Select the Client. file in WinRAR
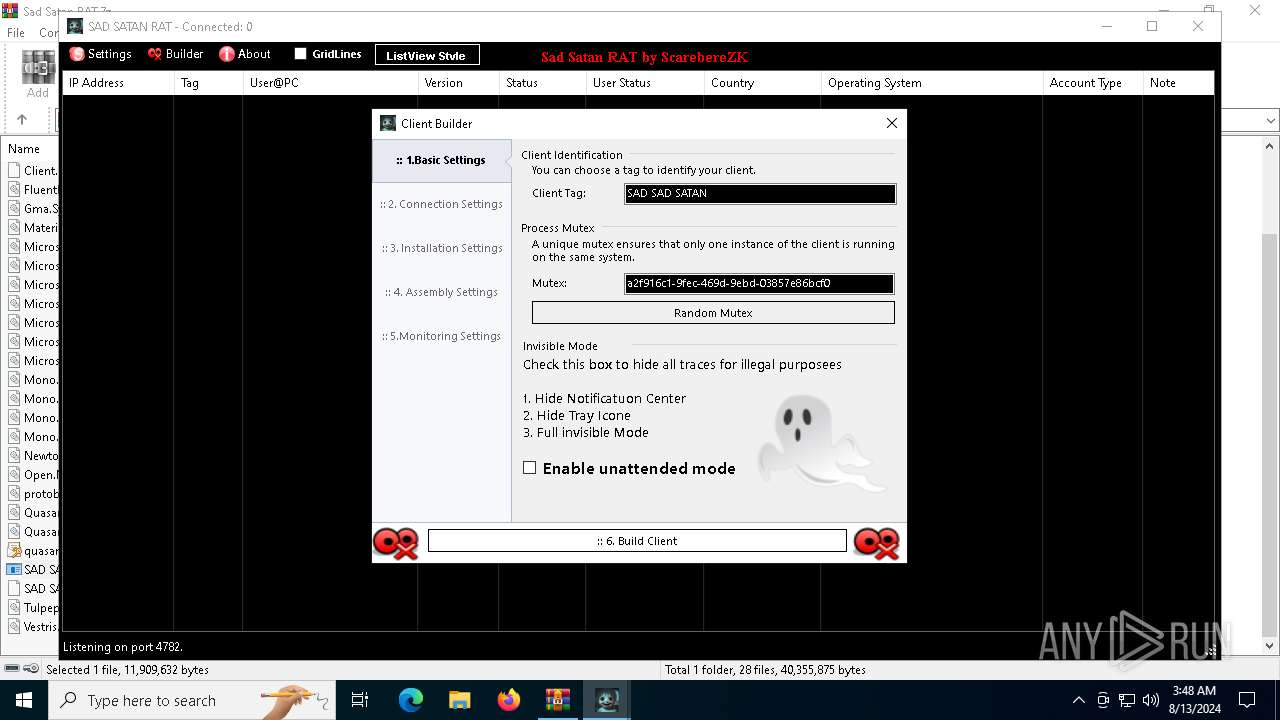The image size is (1280, 720). (32, 171)
